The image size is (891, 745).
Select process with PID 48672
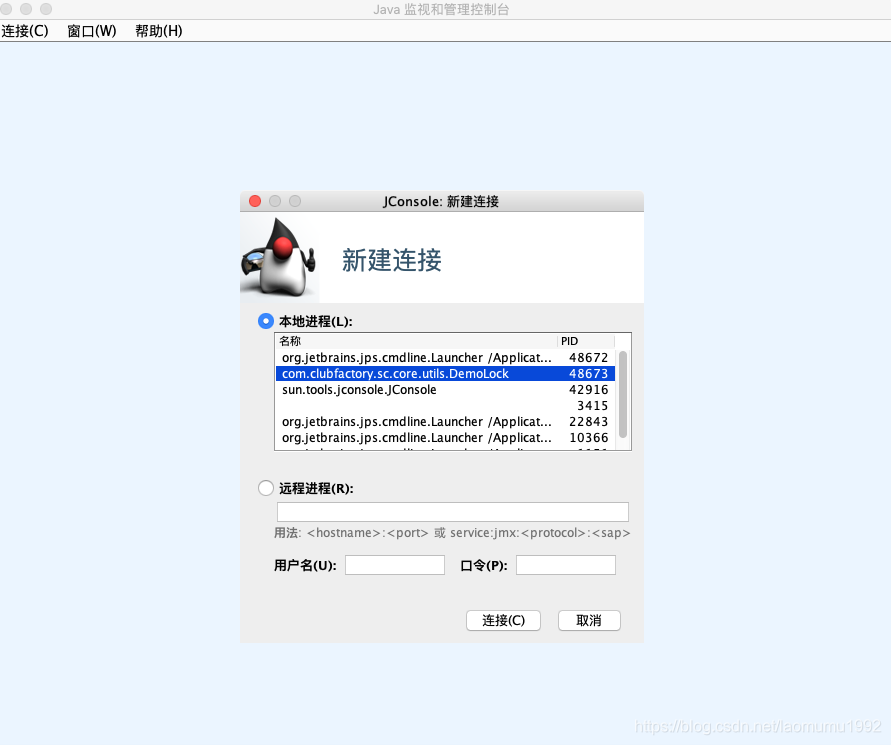(445, 357)
